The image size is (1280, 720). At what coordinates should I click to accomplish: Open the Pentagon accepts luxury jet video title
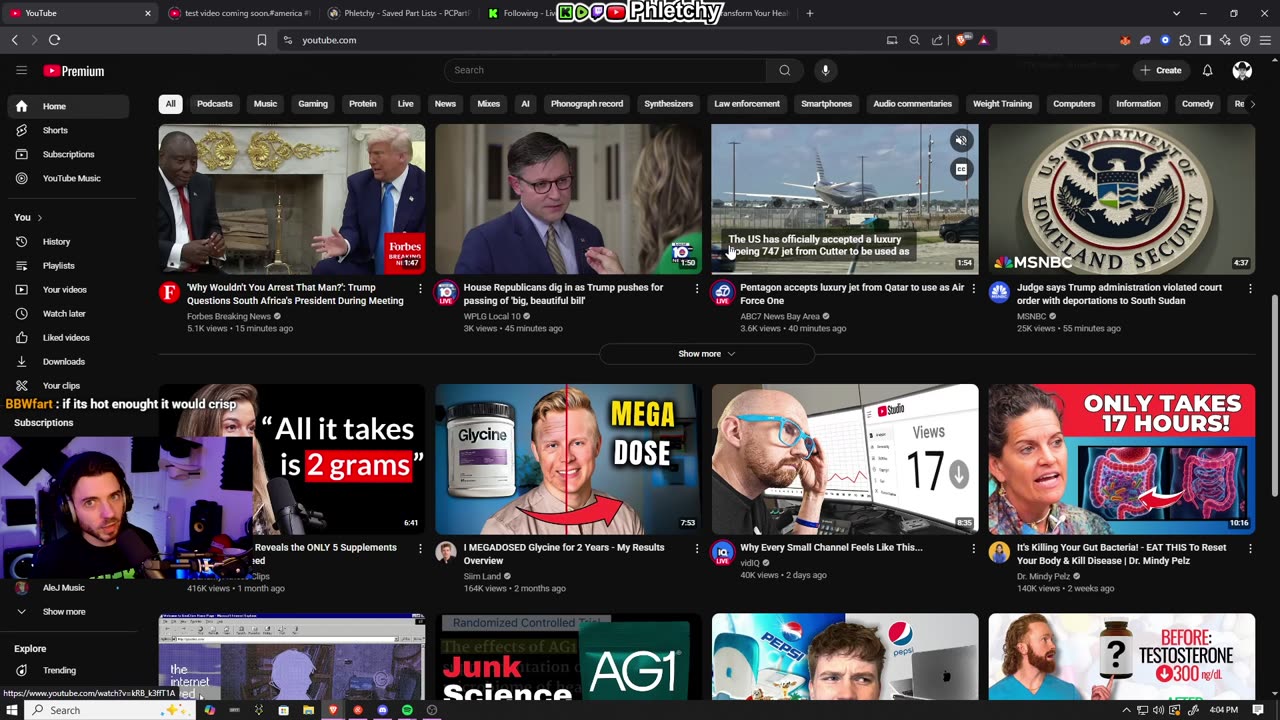pyautogui.click(x=852, y=294)
